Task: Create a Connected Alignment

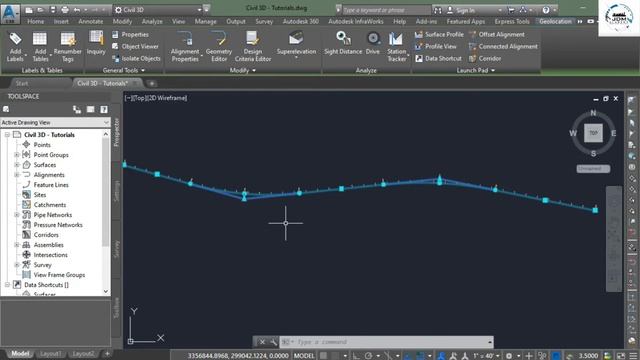Action: pyautogui.click(x=503, y=47)
